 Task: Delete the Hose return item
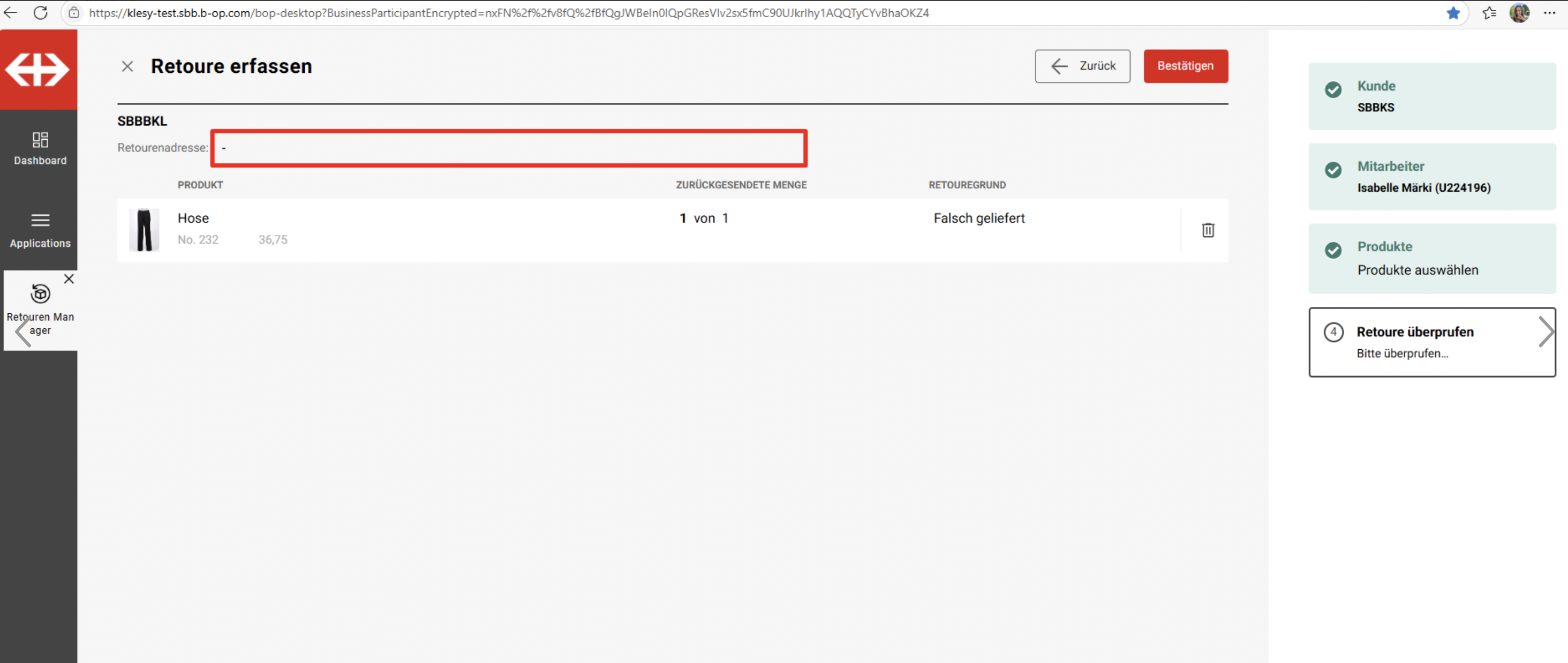[x=1208, y=230]
